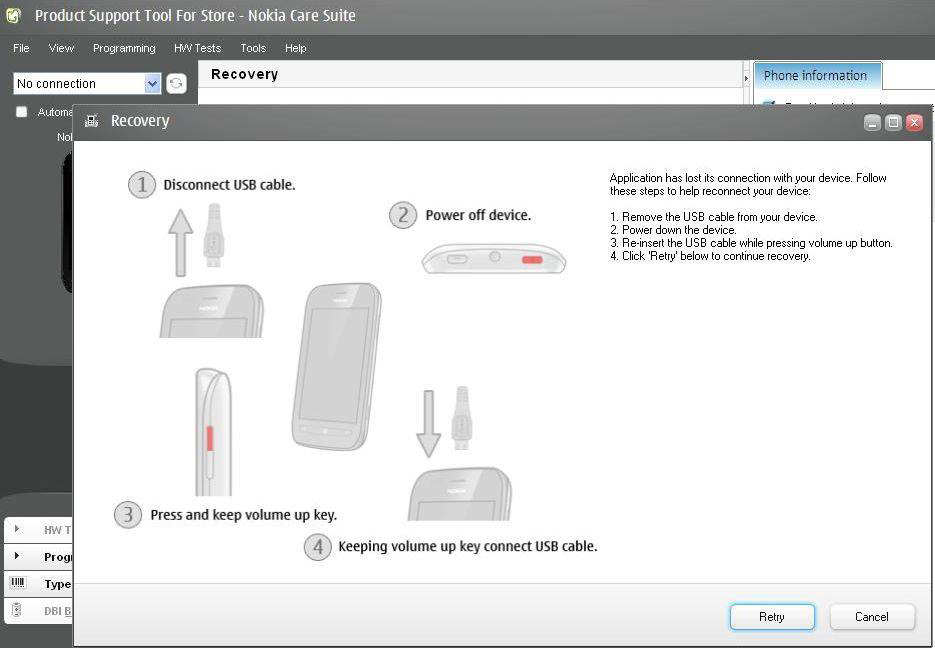Viewport: 935px width, 648px height.
Task: Click the "Click 'Retry' below" instruction line
Action: pos(710,256)
